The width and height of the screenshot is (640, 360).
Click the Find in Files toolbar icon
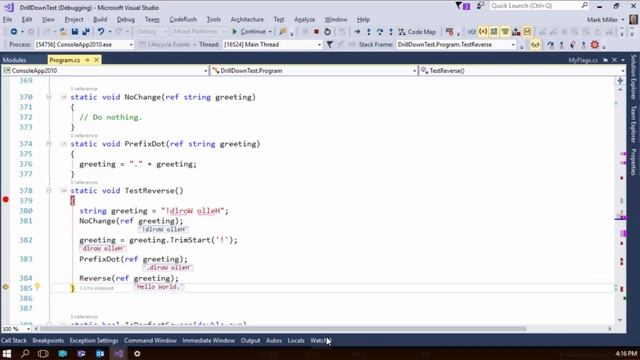(x=282, y=31)
